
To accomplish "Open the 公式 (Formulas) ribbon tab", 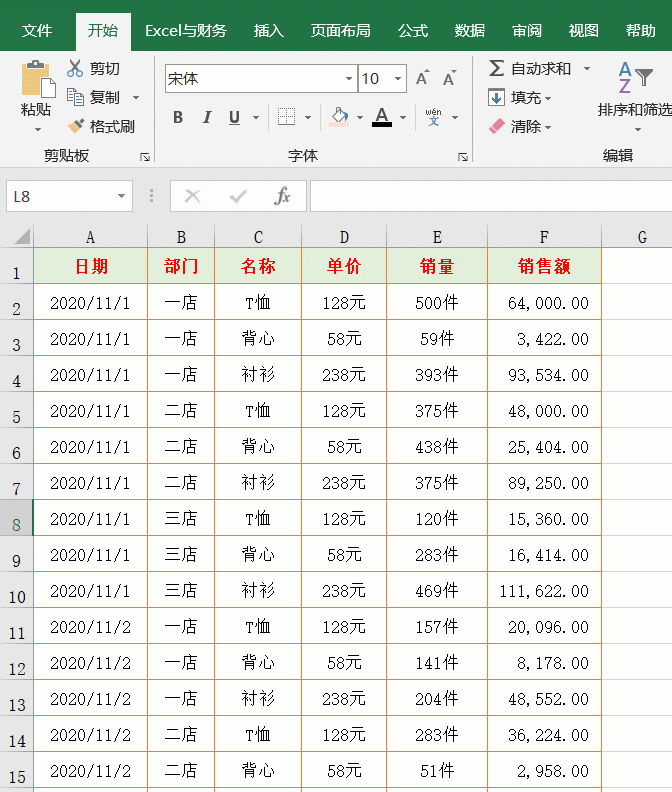I will pyautogui.click(x=412, y=31).
